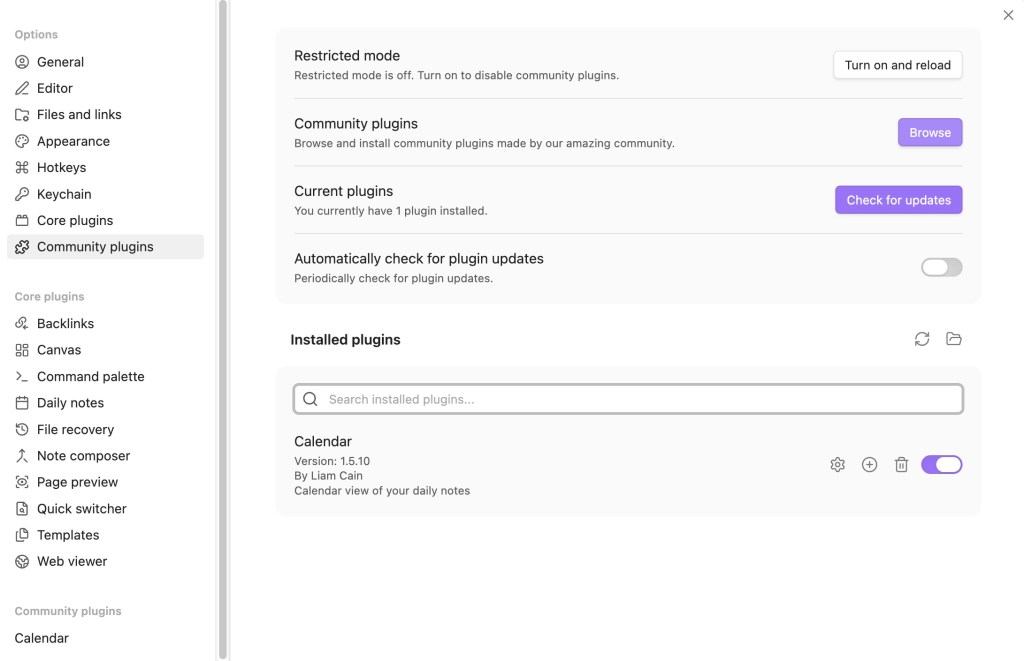Enable automatic plugin update checking
Image resolution: width=1024 pixels, height=661 pixels.
tap(941, 267)
